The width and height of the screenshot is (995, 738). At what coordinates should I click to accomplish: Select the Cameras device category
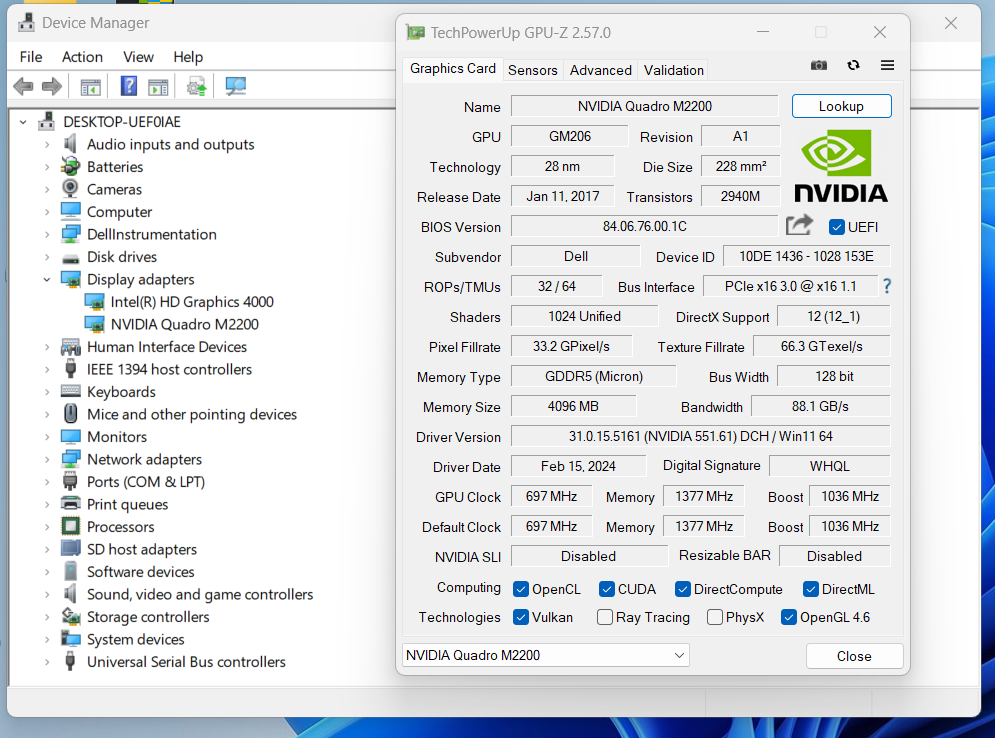click(x=114, y=190)
